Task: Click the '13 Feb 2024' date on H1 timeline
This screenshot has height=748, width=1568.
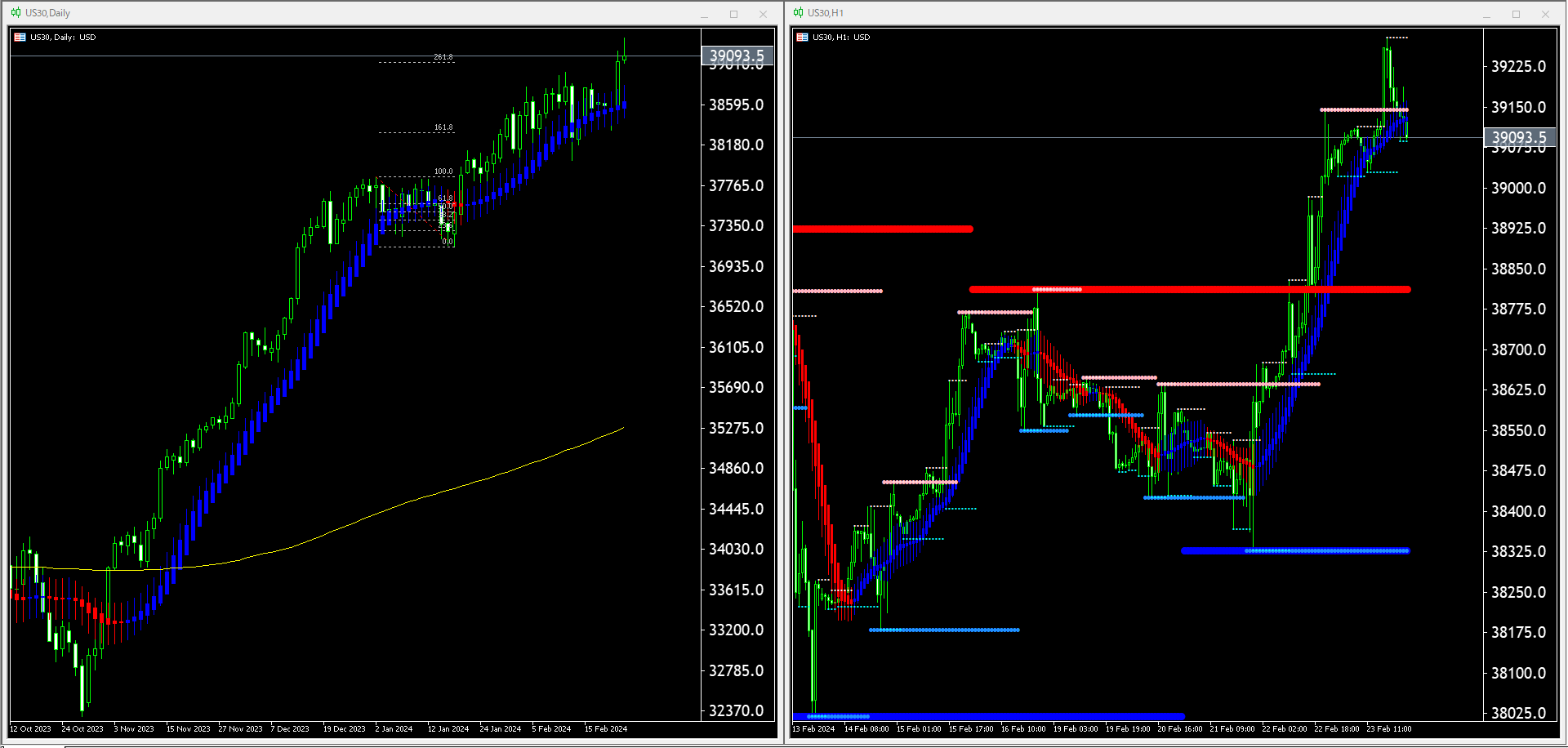Action: tap(814, 729)
